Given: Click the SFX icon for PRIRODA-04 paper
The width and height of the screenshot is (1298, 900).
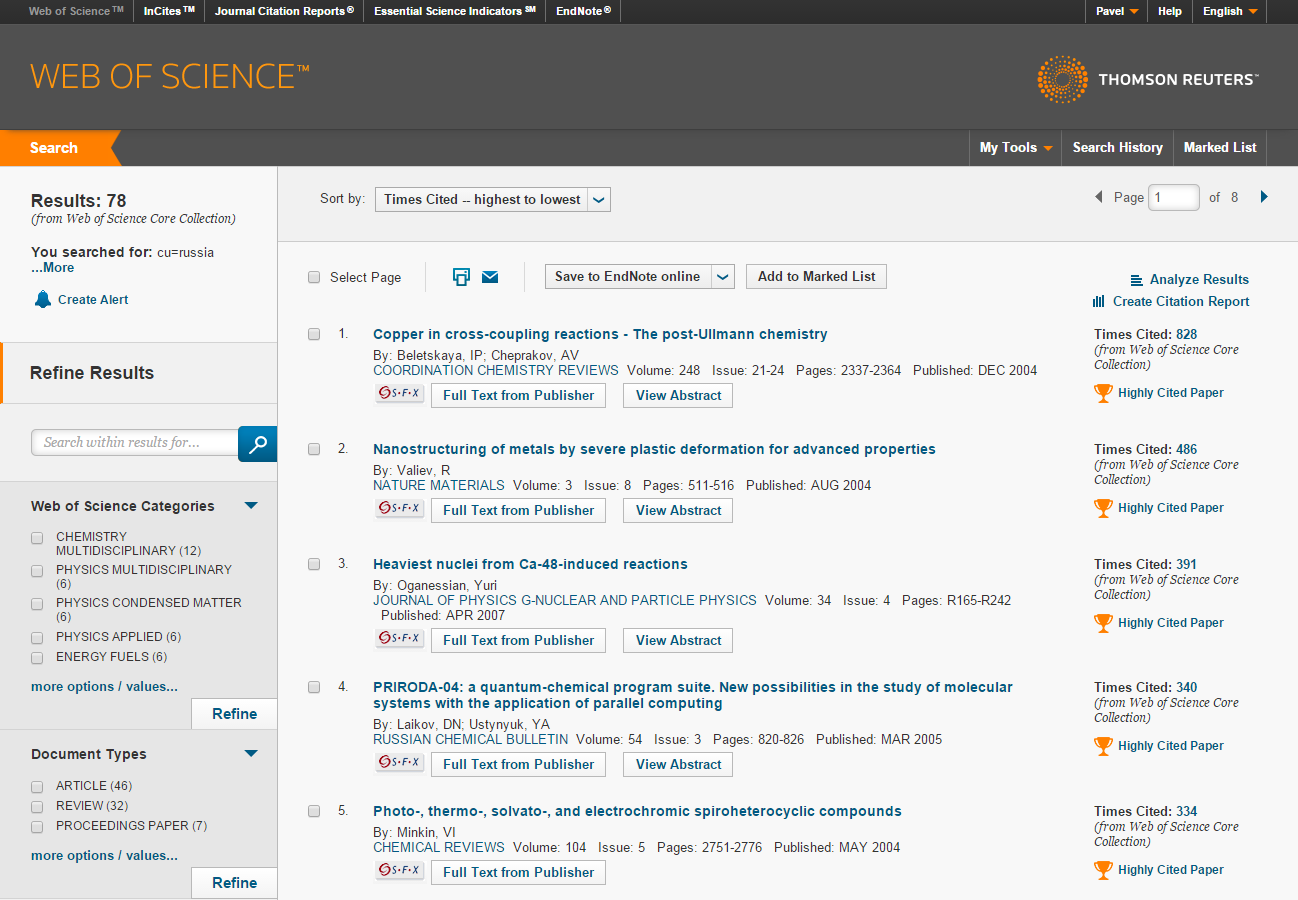Looking at the screenshot, I should point(400,763).
